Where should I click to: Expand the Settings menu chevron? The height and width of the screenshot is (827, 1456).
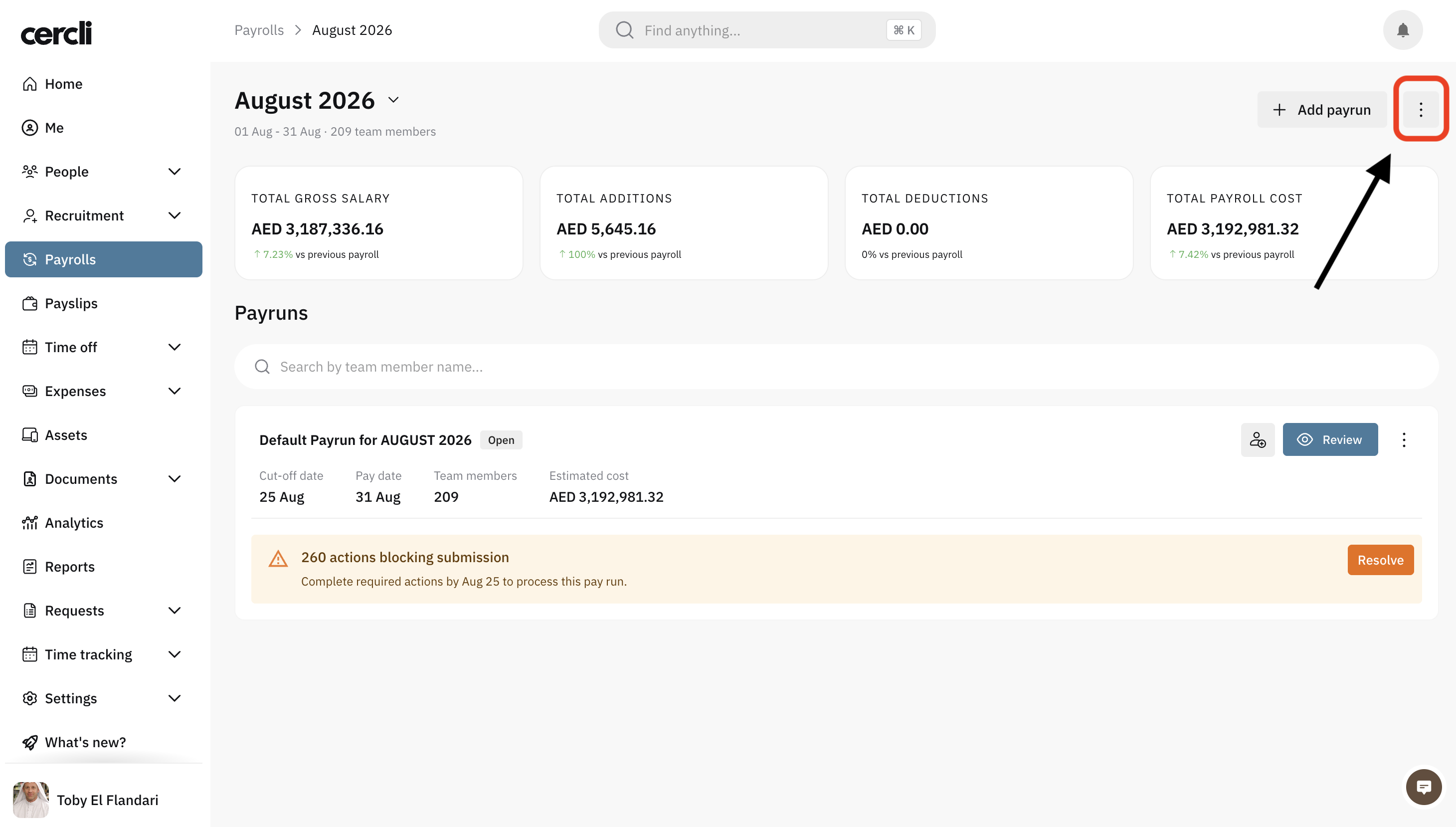coord(175,699)
